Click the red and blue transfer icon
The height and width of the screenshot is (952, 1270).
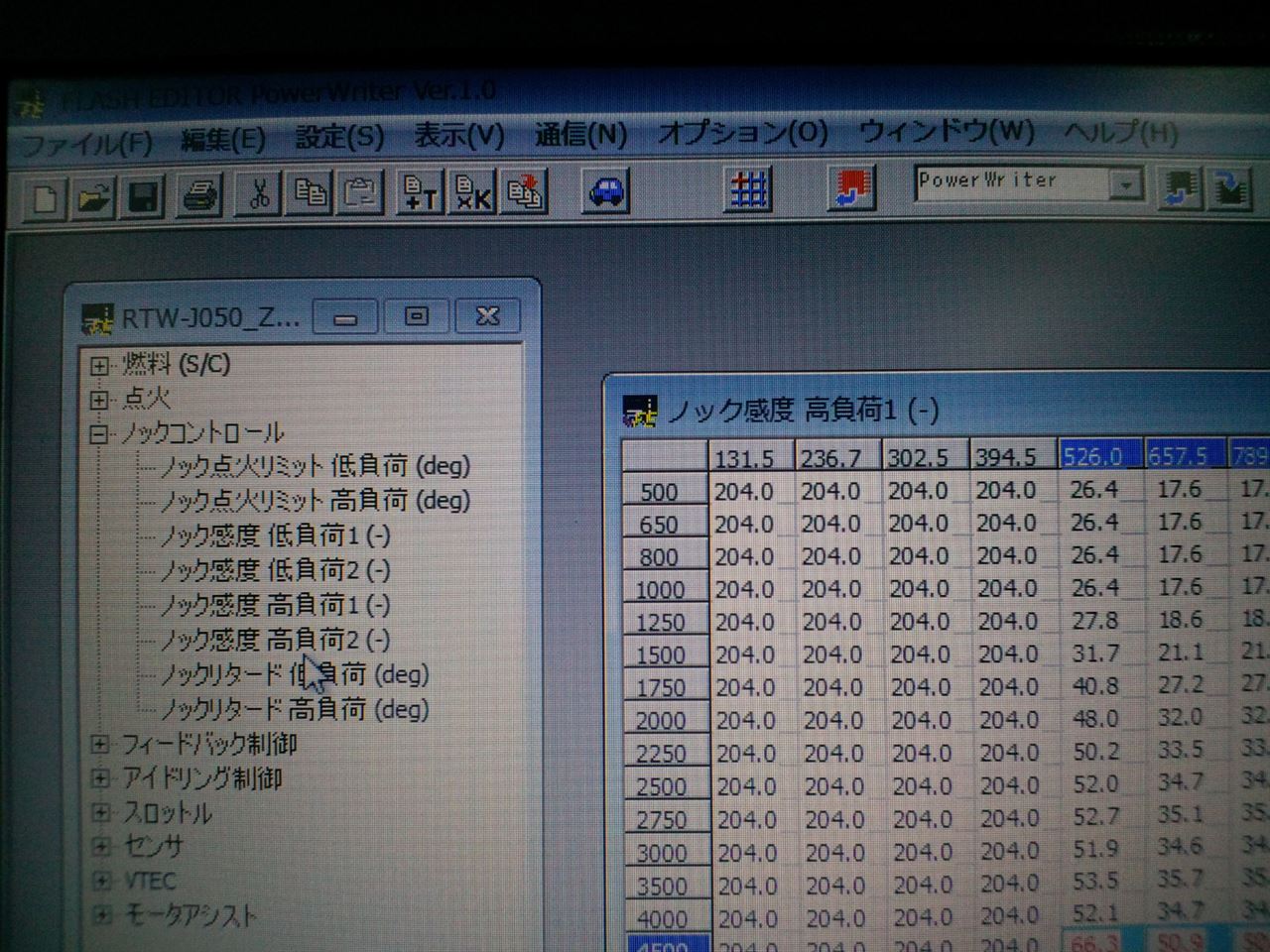[x=852, y=187]
